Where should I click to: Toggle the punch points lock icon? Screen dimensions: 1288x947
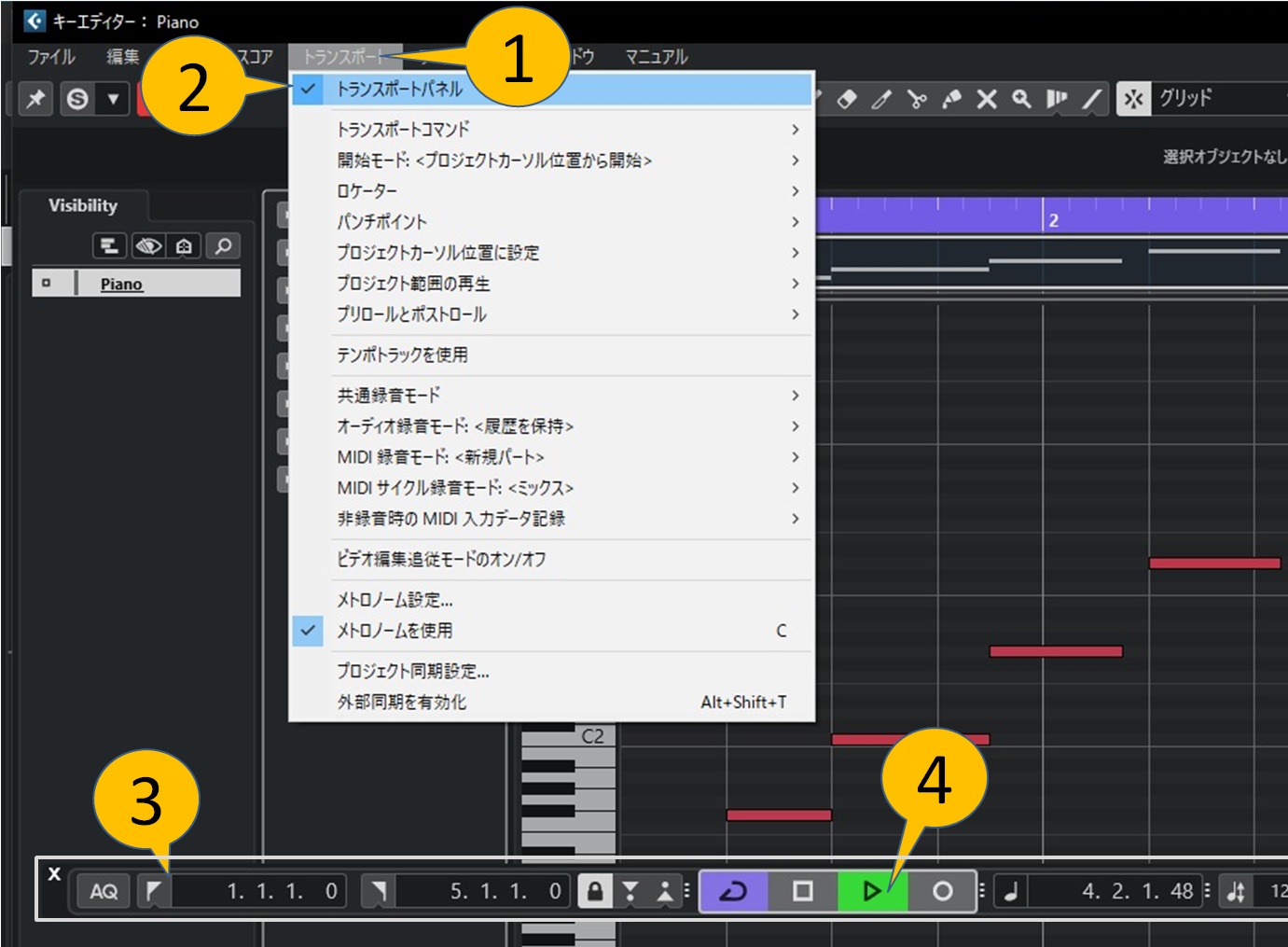pyautogui.click(x=594, y=891)
